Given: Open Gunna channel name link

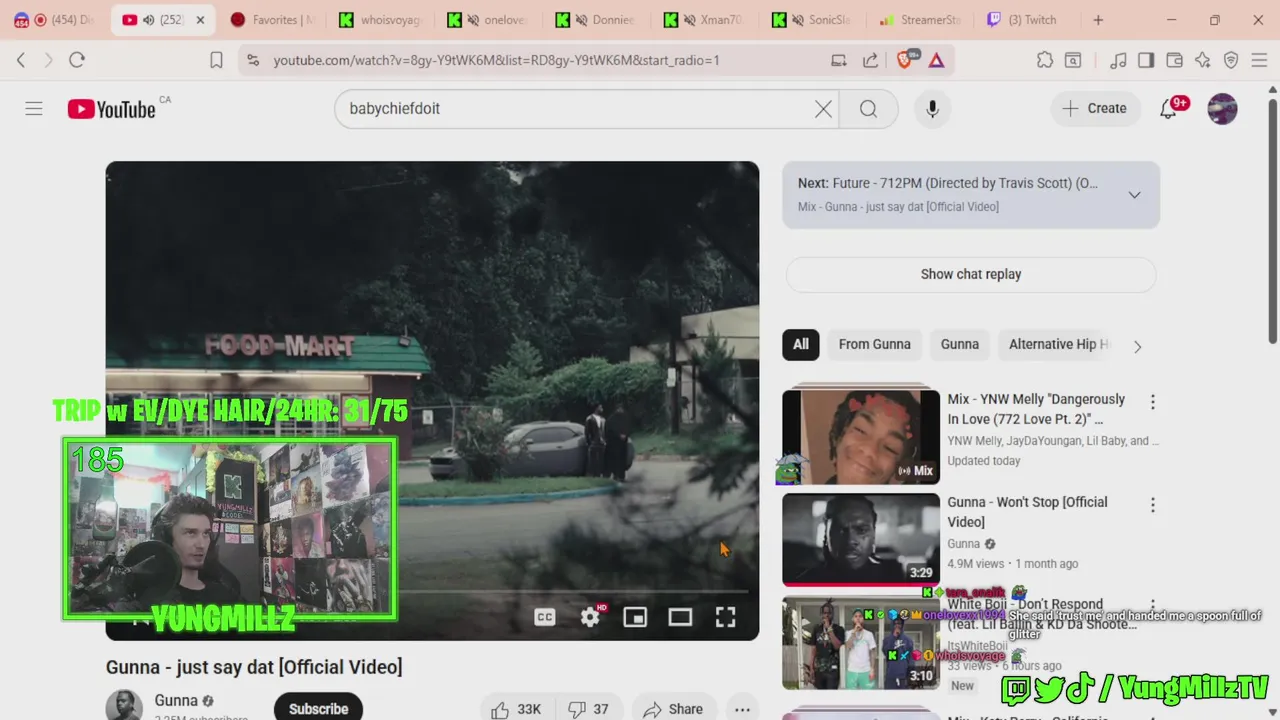Looking at the screenshot, I should click(176, 701).
